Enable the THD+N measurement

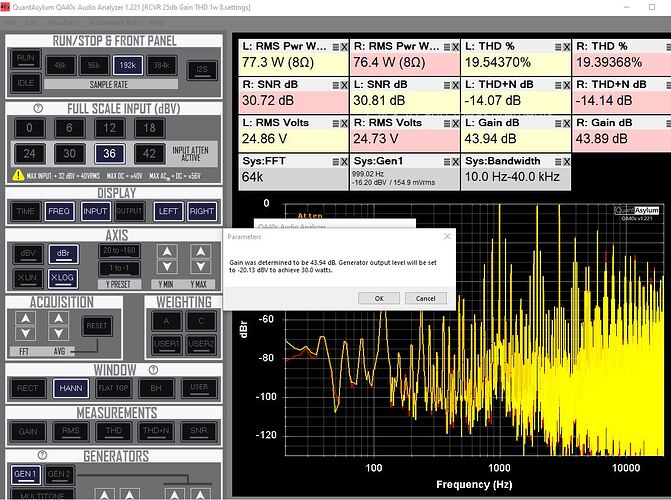(x=156, y=431)
